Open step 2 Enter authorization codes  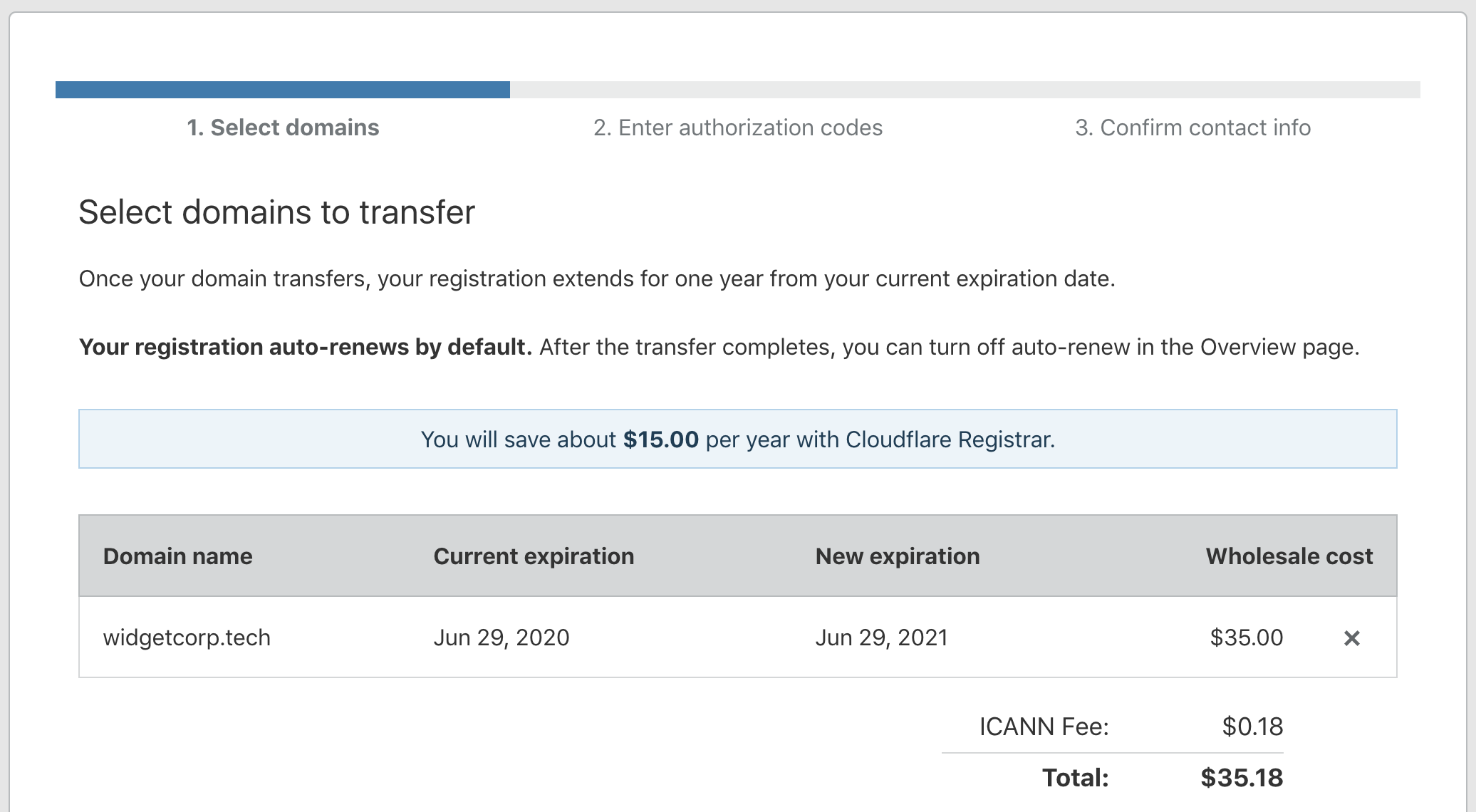click(x=739, y=128)
